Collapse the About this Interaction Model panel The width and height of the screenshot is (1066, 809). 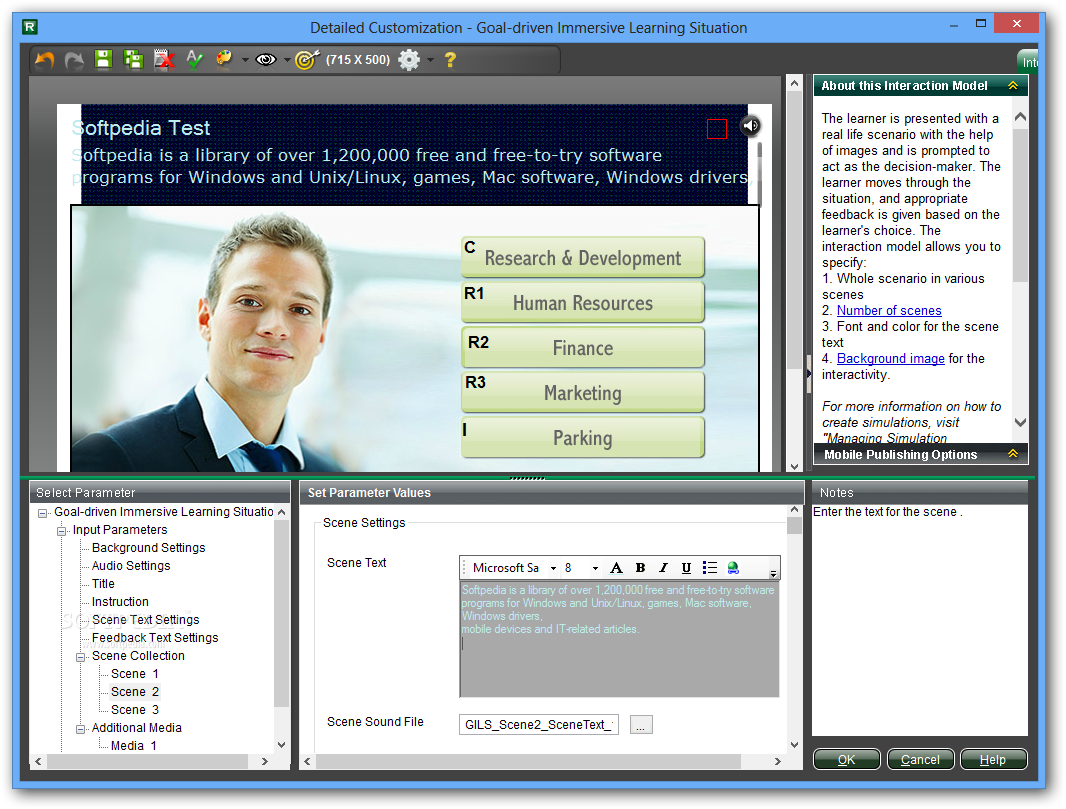tap(1012, 86)
